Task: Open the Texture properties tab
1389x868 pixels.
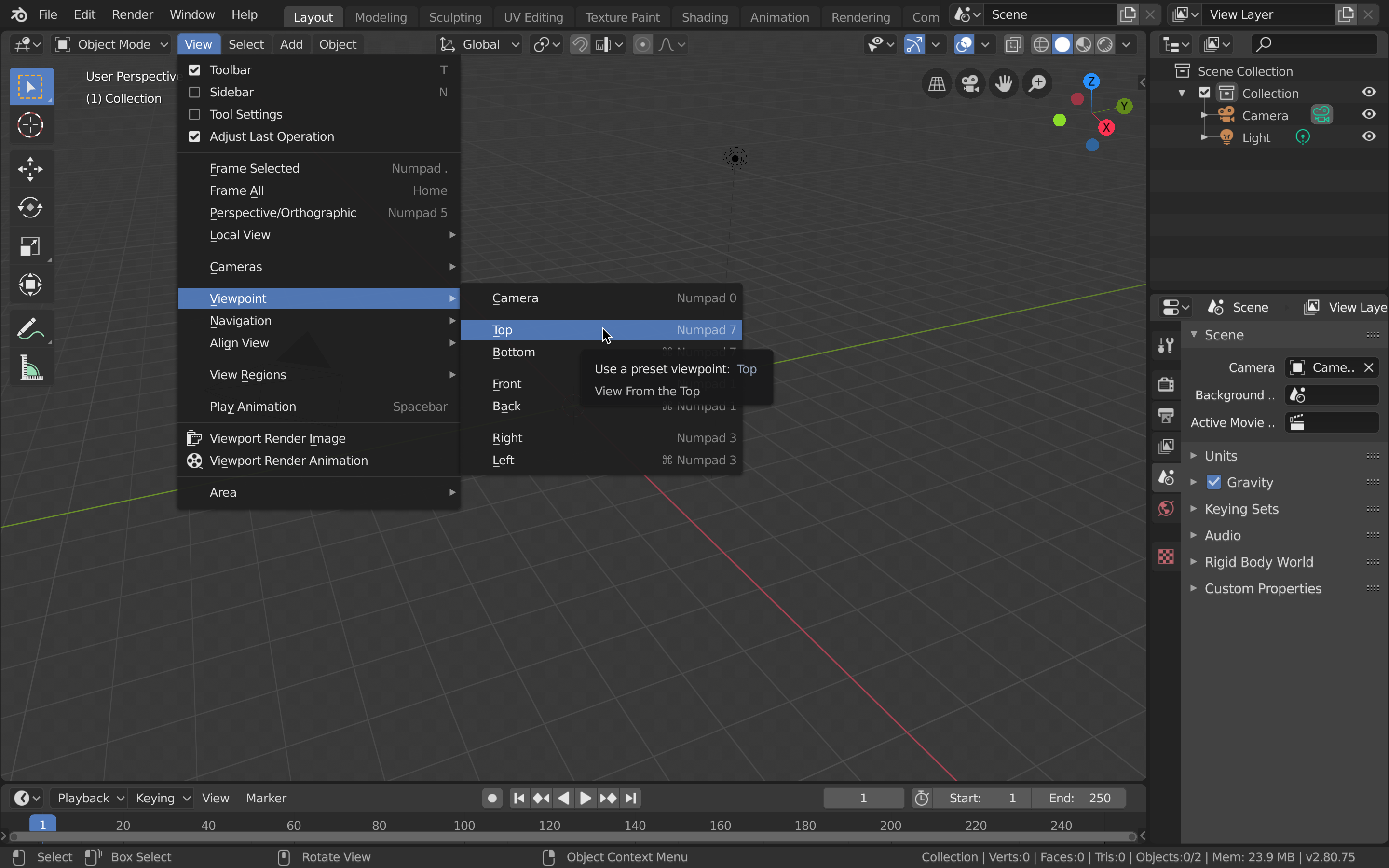Action: [1166, 556]
